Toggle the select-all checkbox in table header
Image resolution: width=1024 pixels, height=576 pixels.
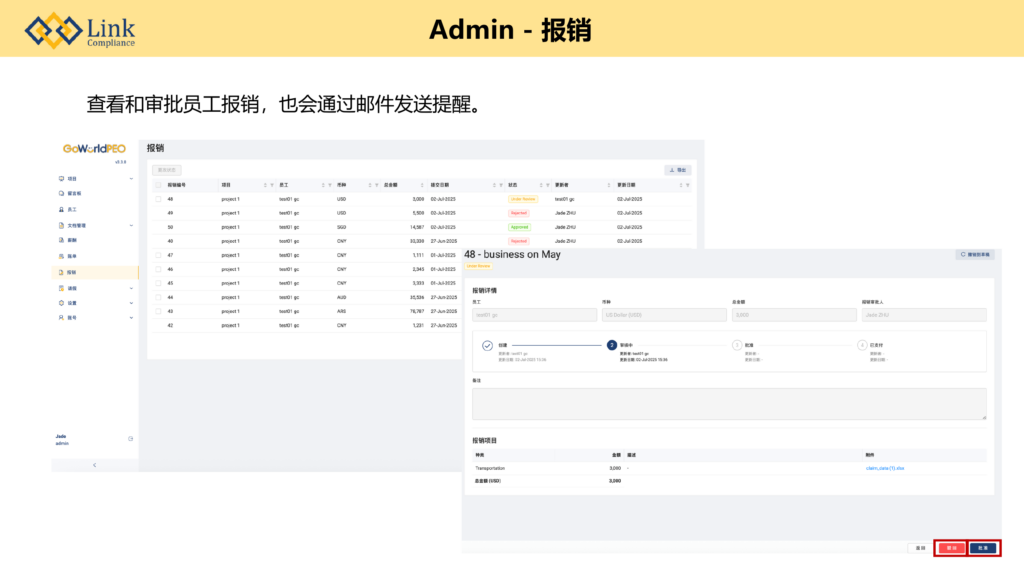click(x=158, y=185)
